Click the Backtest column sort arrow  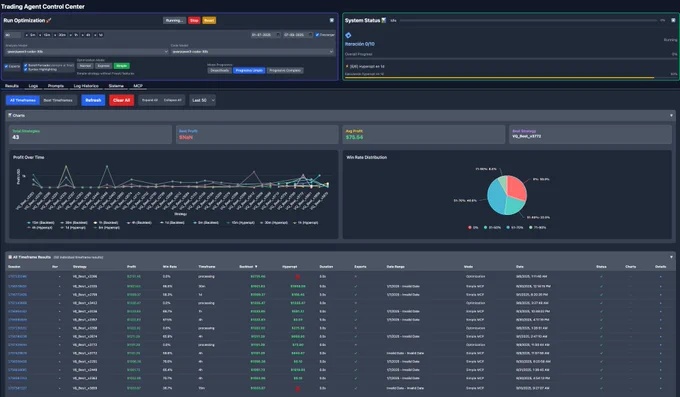[256, 266]
